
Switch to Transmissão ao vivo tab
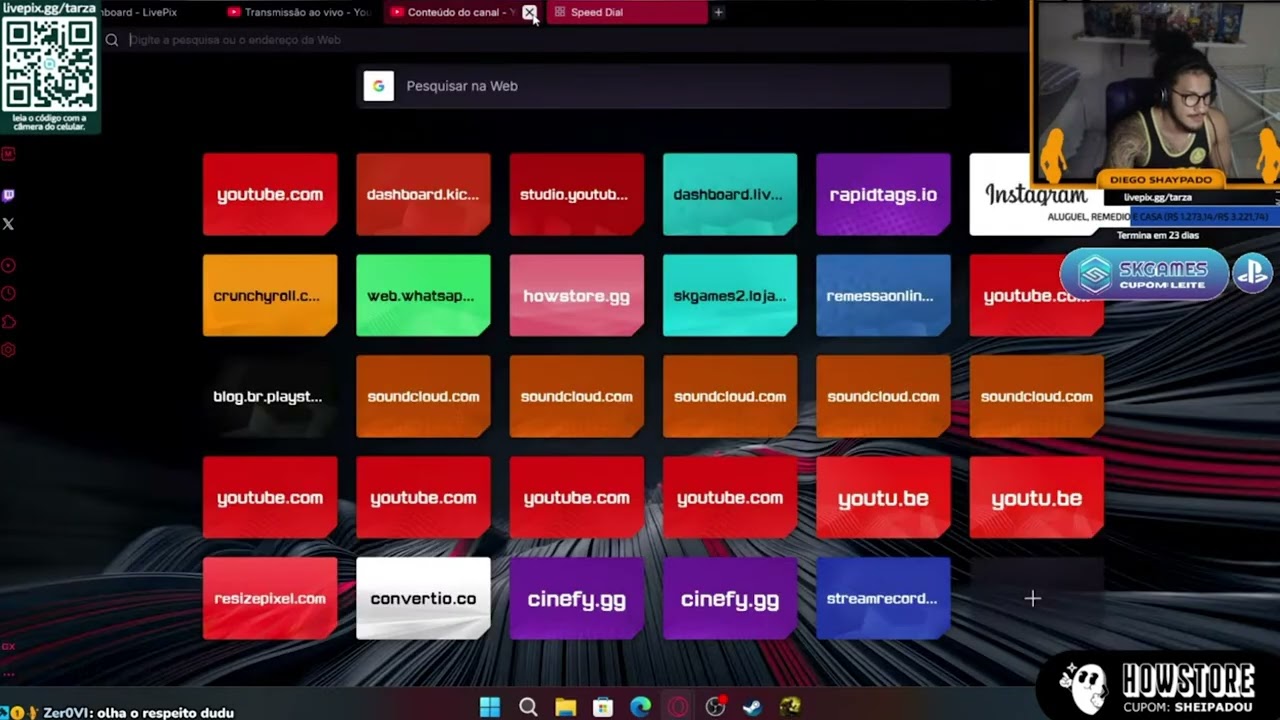tap(298, 12)
